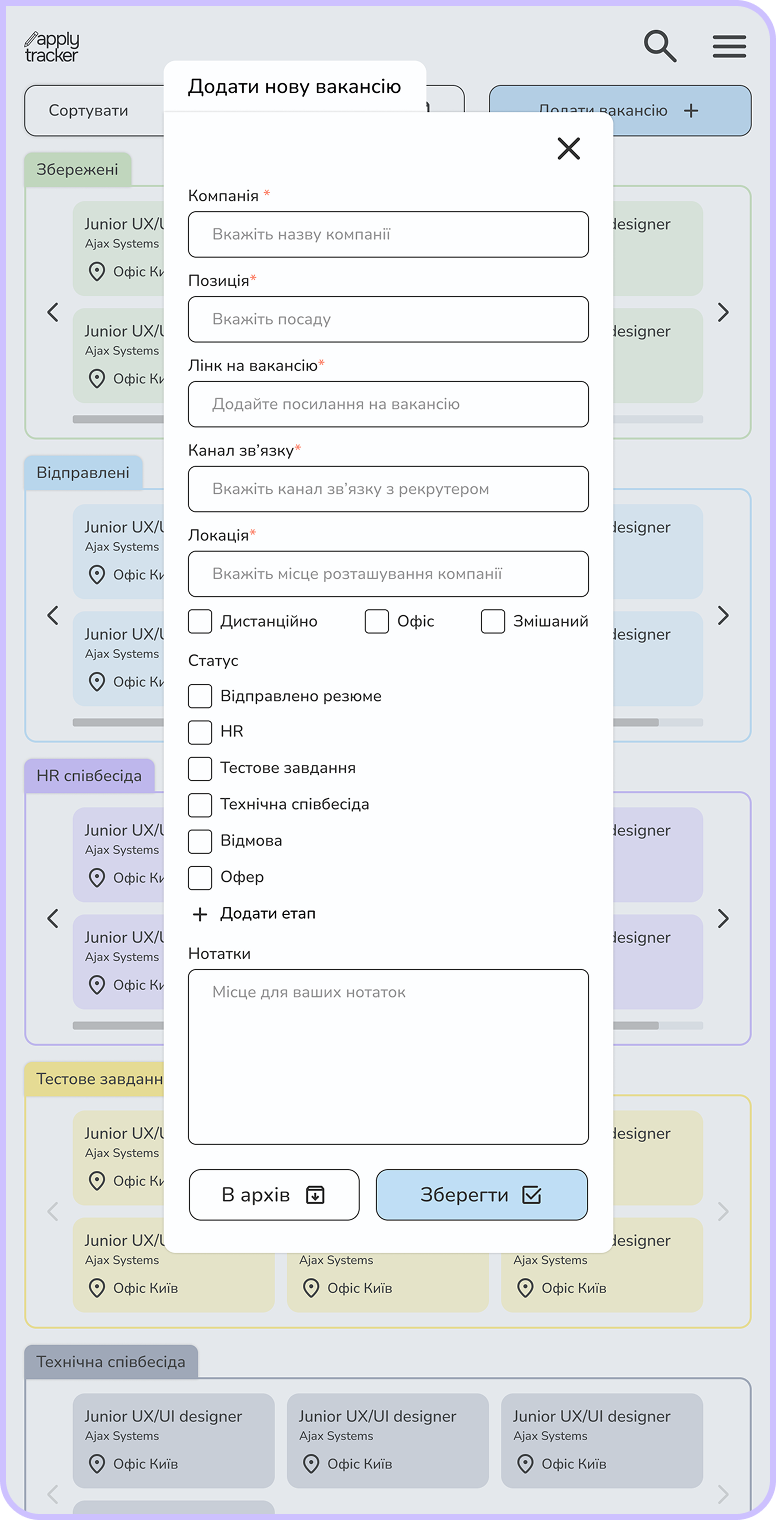Screen dimensions: 776x1520
Task: Enable the Дистанційно checkbox
Action: pos(200,621)
